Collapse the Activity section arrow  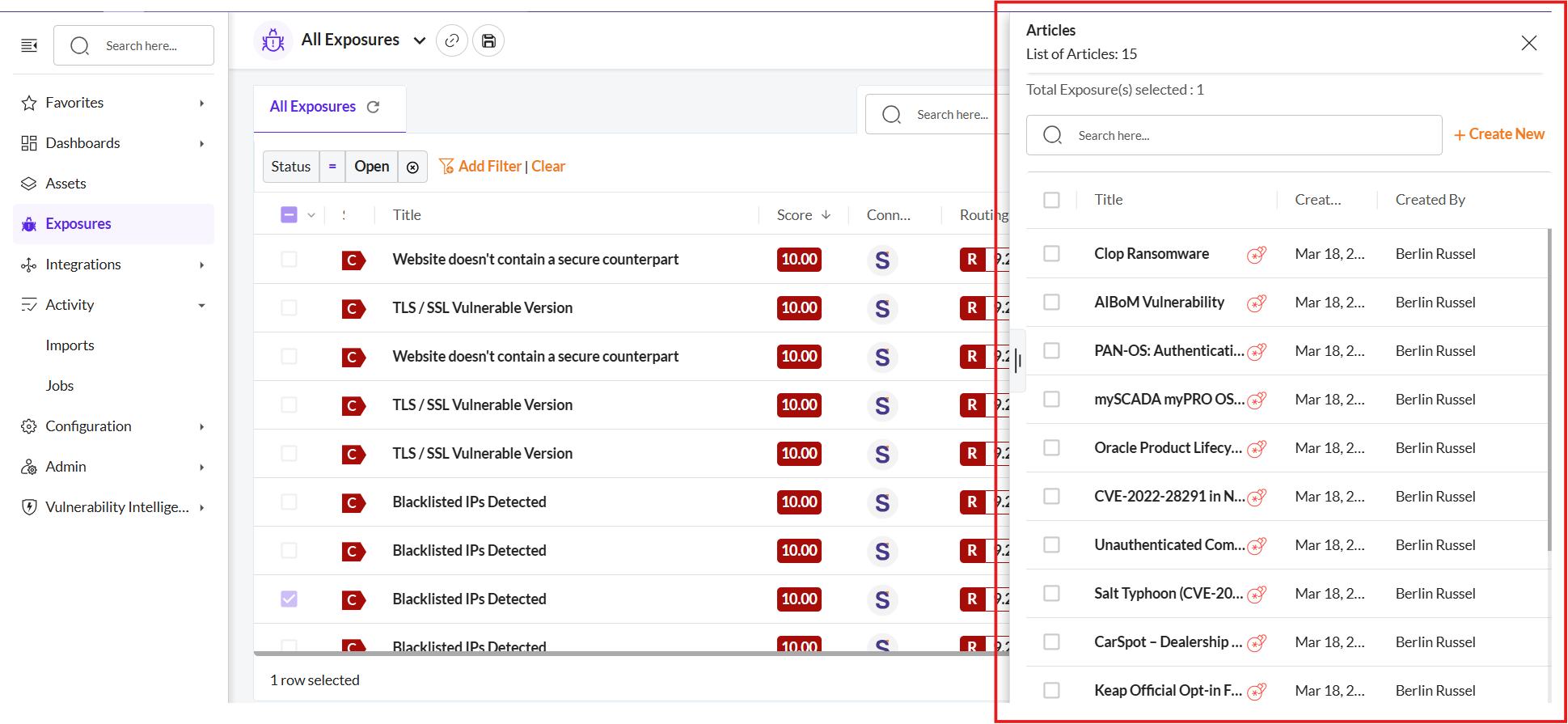pyautogui.click(x=201, y=305)
